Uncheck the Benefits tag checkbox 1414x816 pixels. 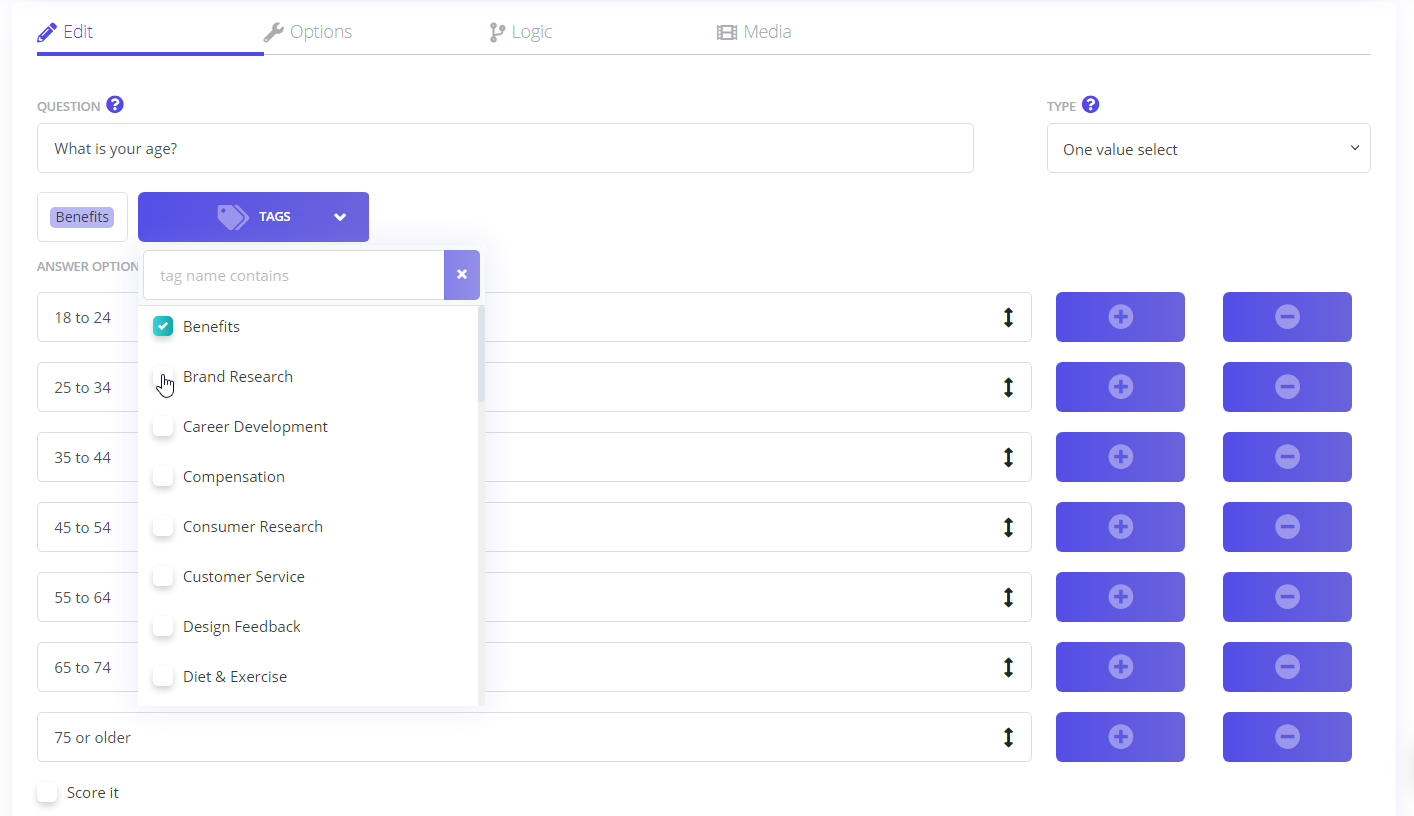163,326
